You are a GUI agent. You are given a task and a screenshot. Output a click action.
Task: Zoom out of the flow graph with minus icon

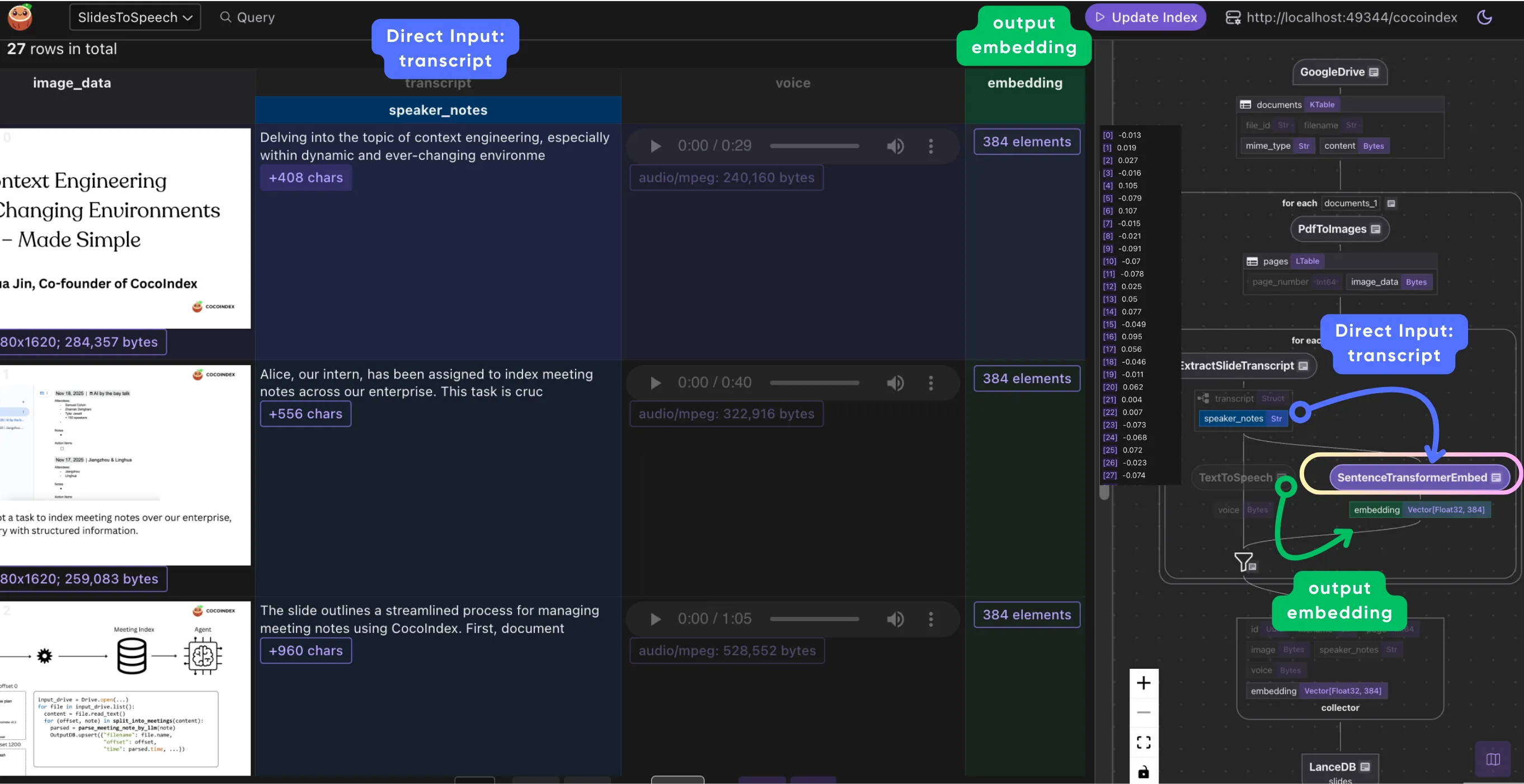[1144, 712]
